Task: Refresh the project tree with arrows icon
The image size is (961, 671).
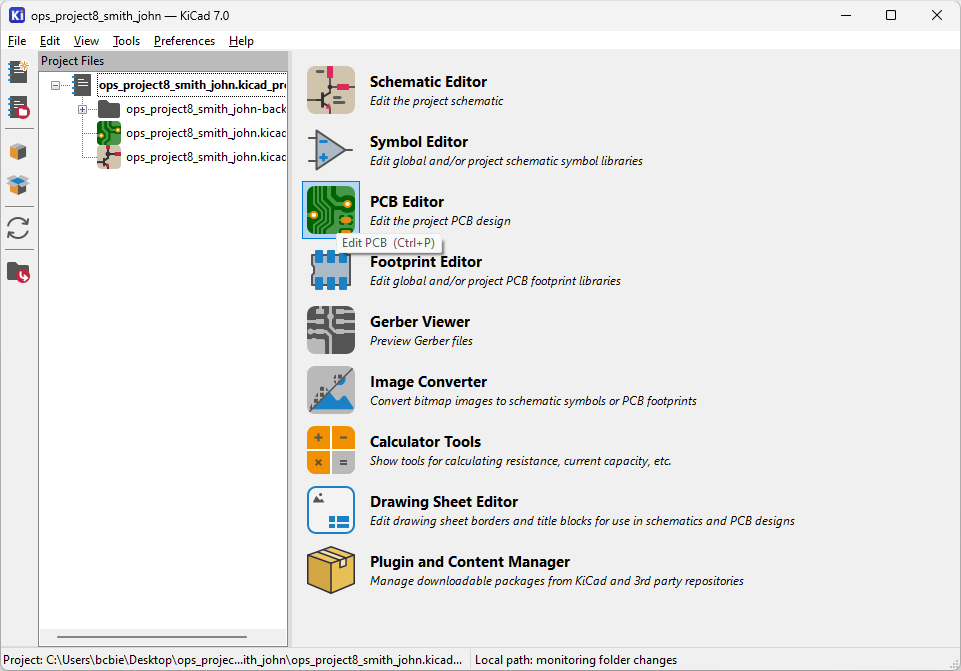Action: point(18,228)
